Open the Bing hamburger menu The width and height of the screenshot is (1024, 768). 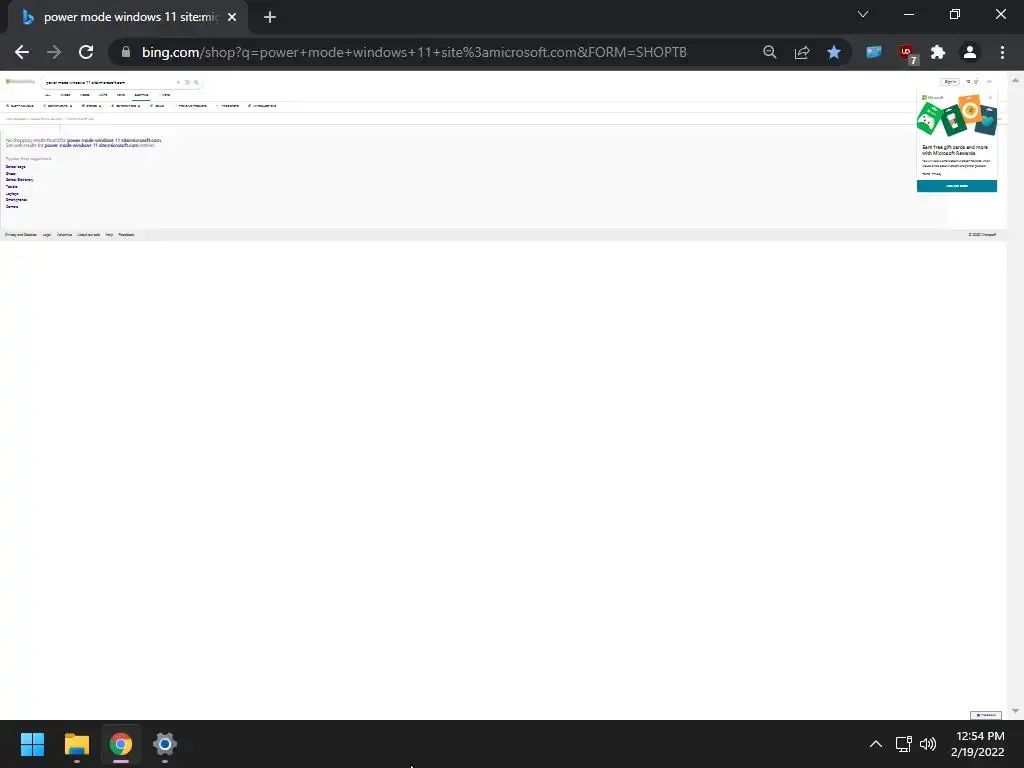[989, 82]
